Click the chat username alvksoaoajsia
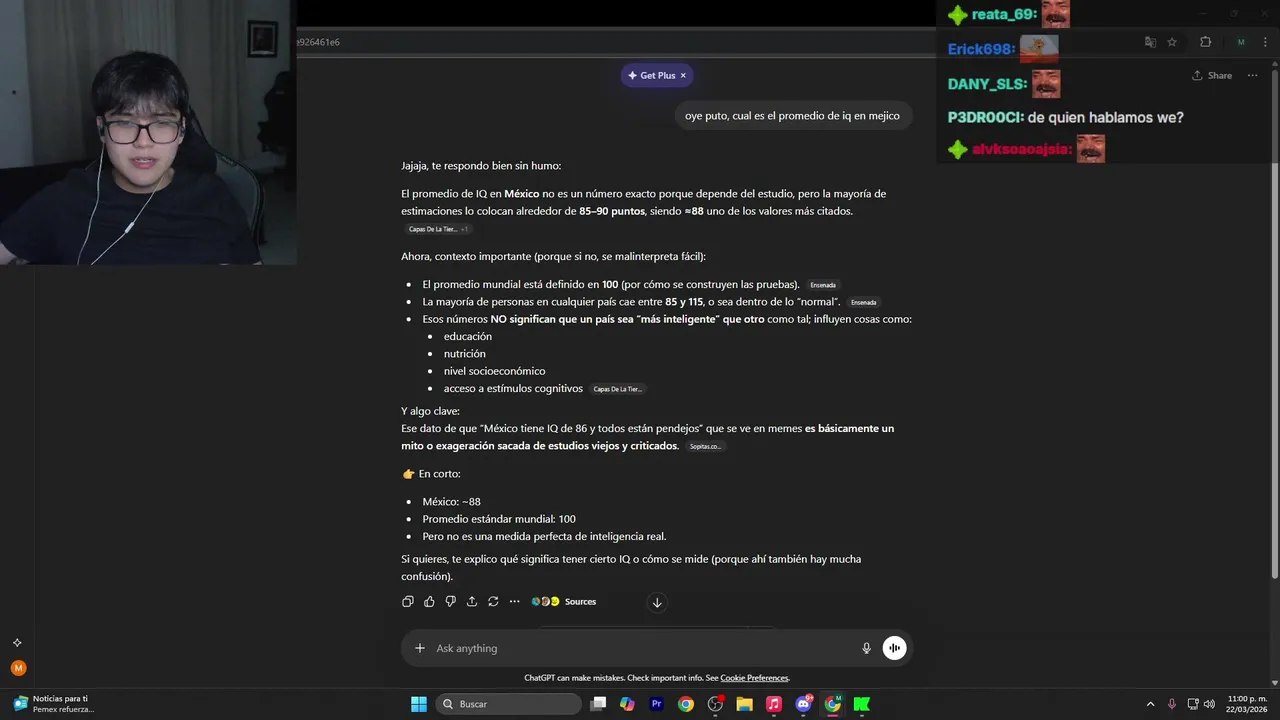1280x720 pixels. pyautogui.click(x=1022, y=150)
